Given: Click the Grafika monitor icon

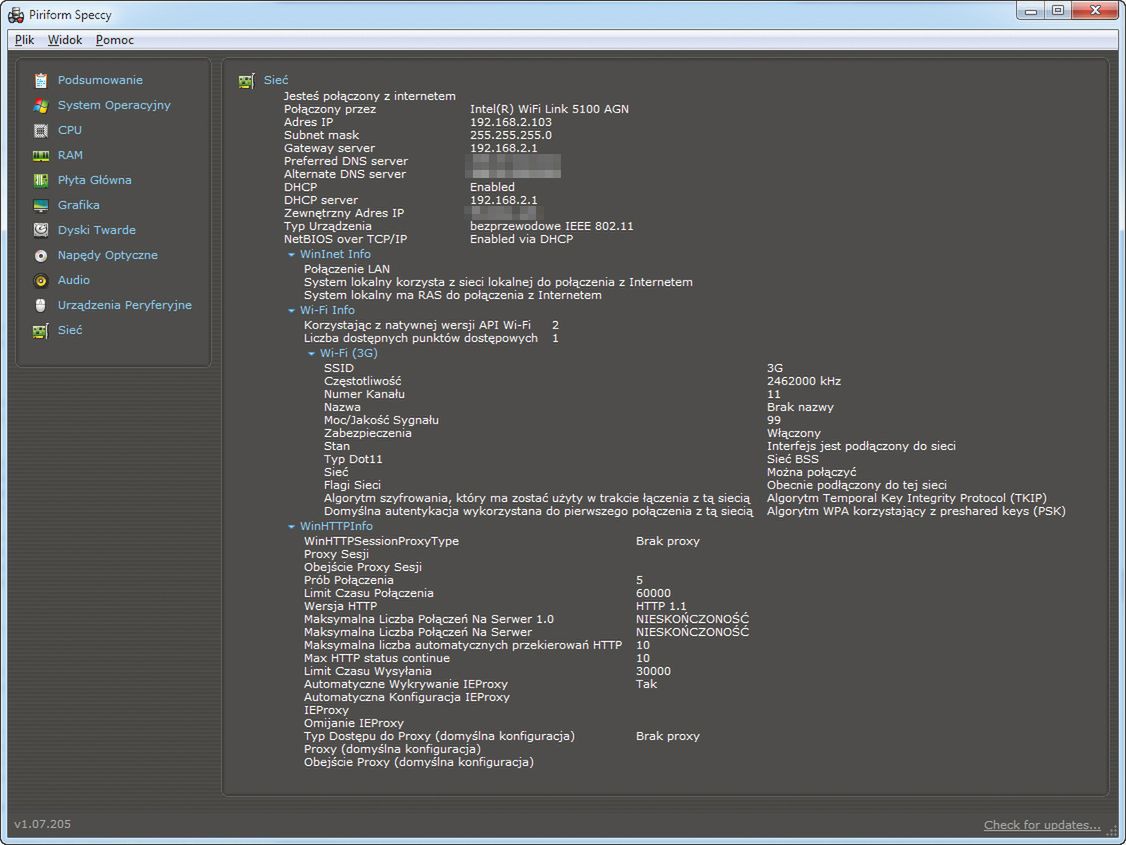Looking at the screenshot, I should (x=41, y=205).
